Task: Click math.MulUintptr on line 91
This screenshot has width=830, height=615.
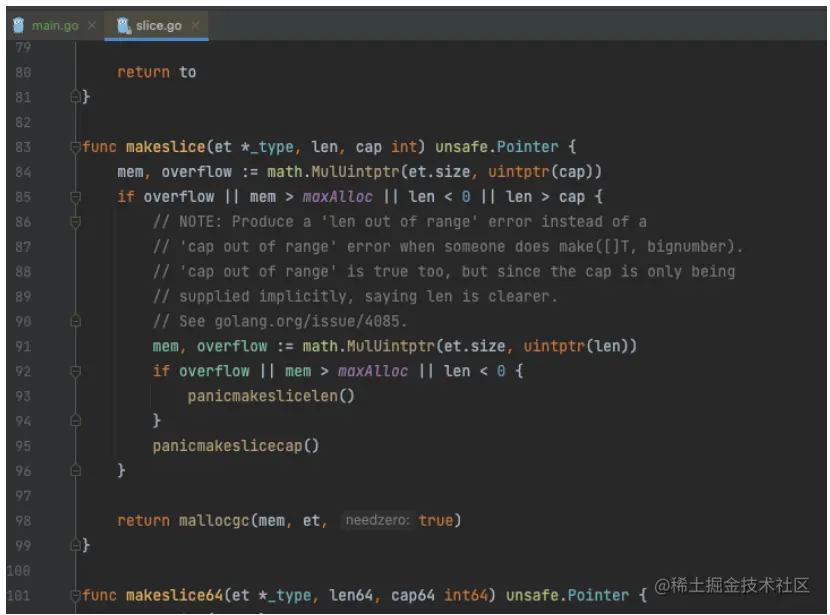Action: [368, 346]
